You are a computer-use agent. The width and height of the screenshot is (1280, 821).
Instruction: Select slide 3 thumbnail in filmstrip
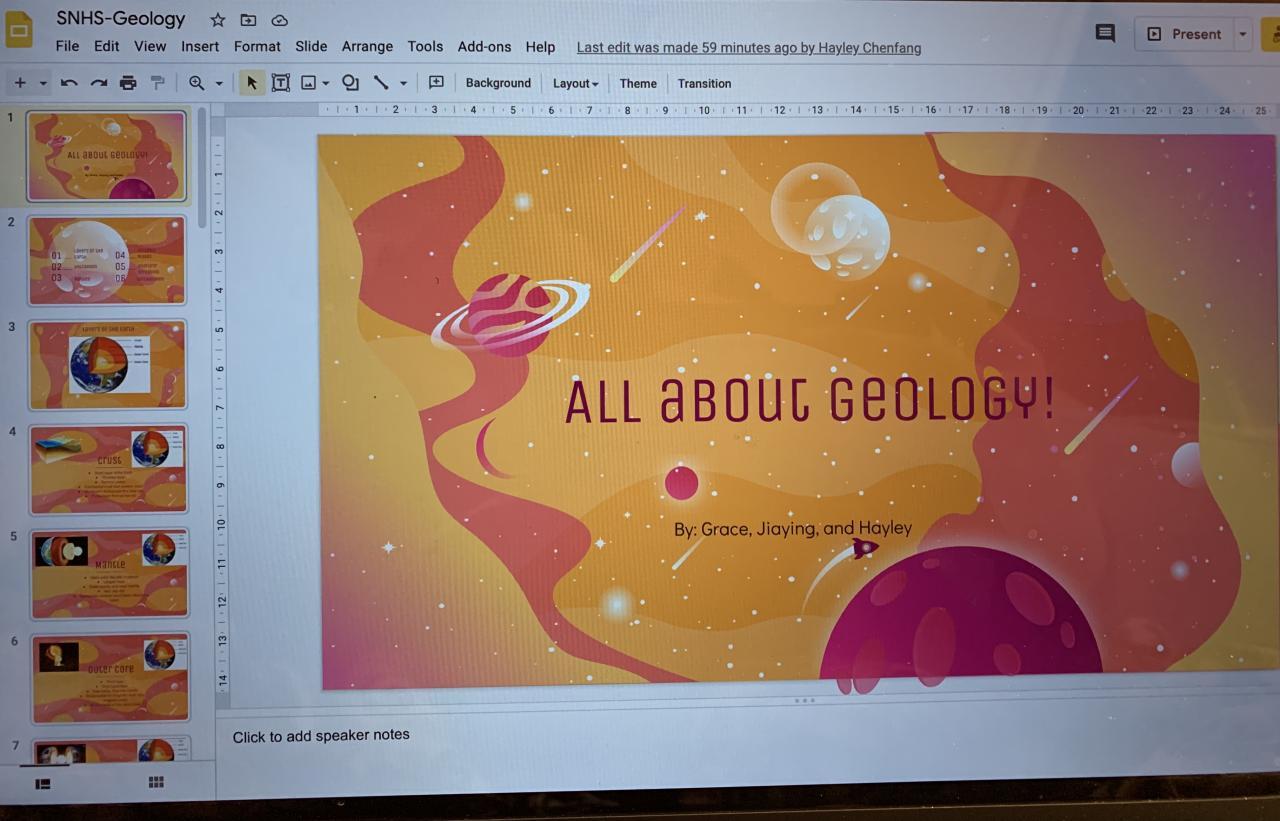click(108, 364)
